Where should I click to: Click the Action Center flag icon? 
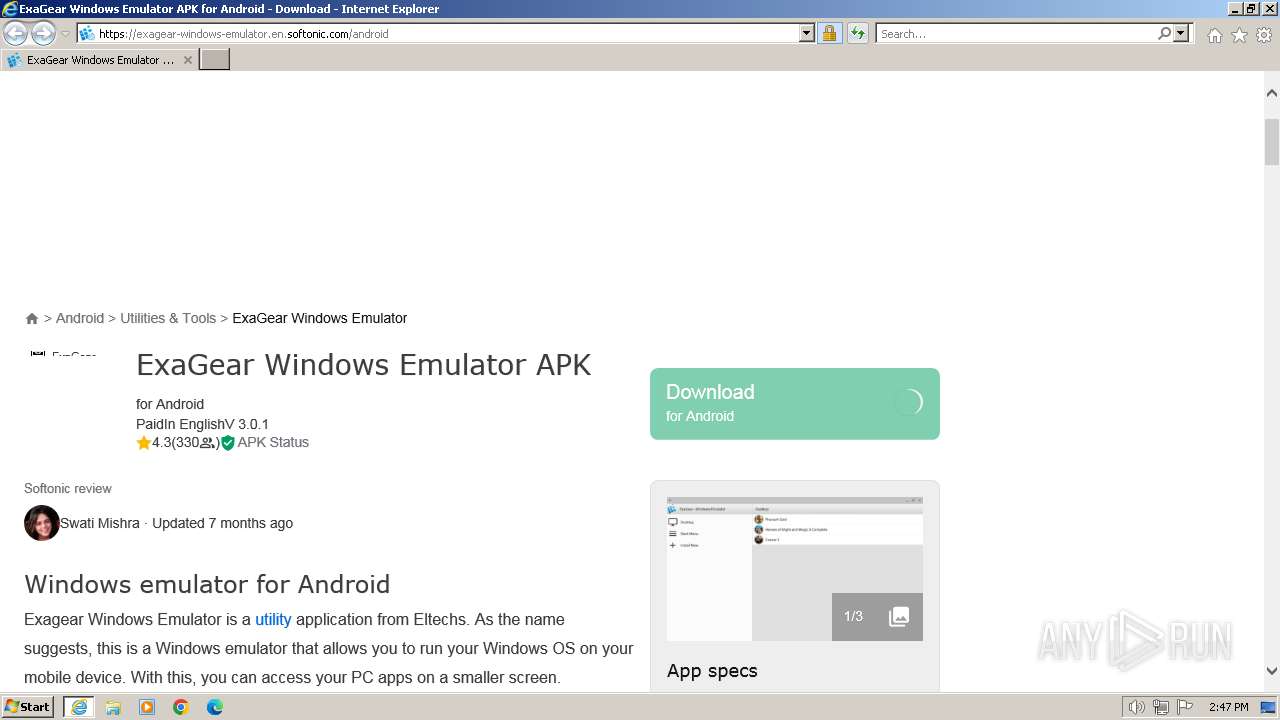point(1184,707)
